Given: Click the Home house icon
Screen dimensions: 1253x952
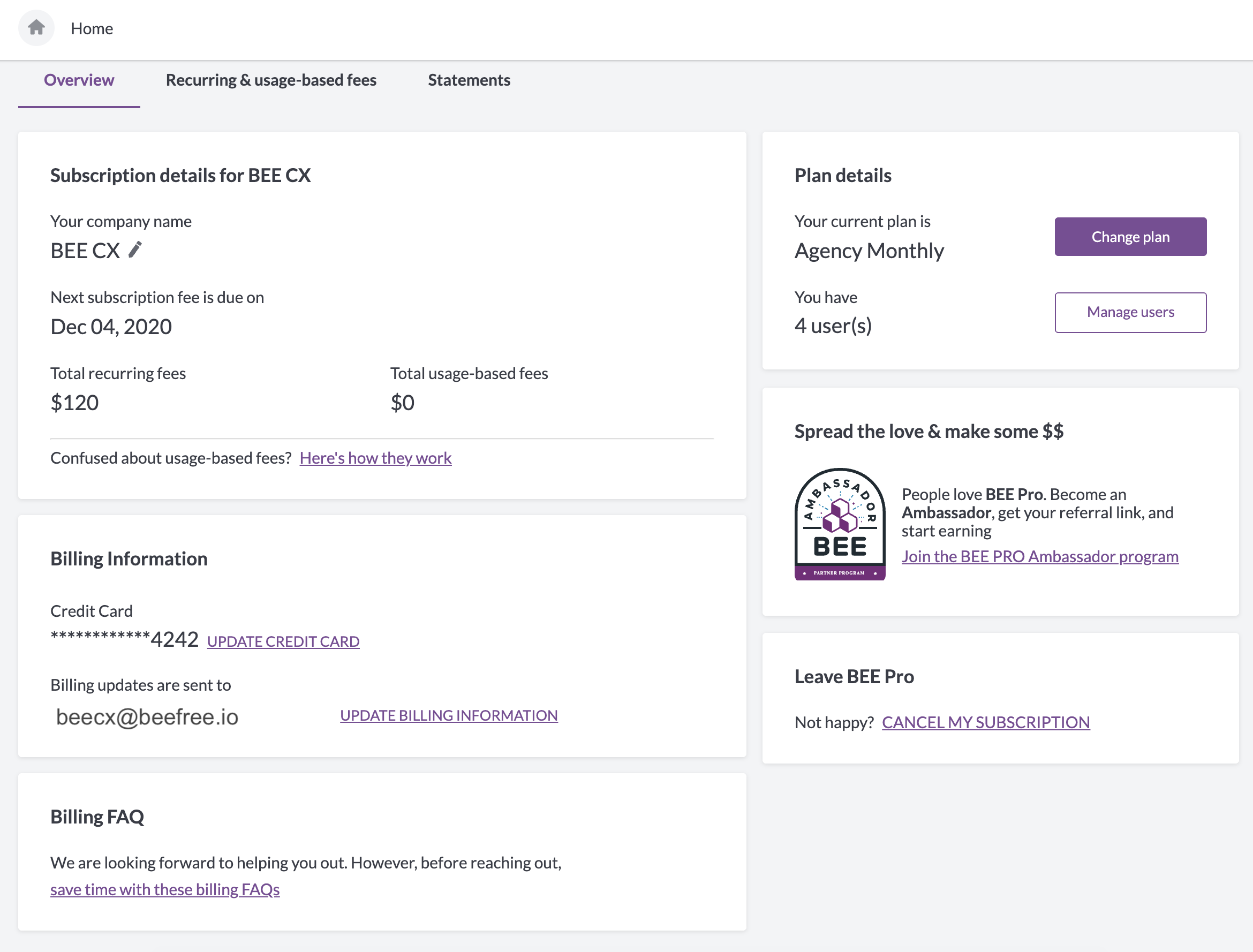Looking at the screenshot, I should coord(36,28).
